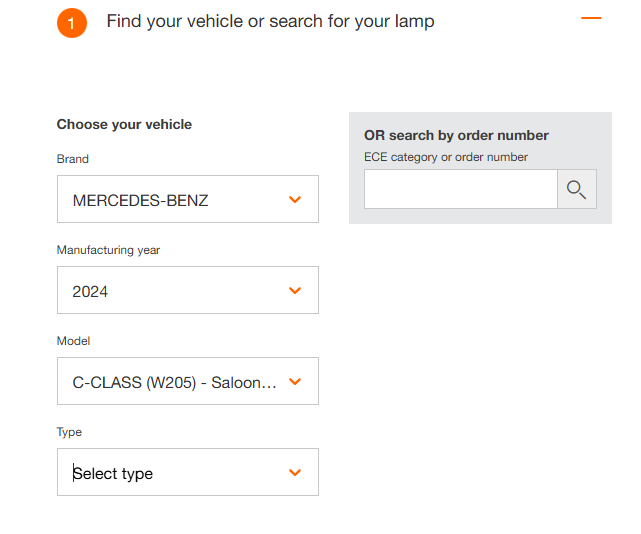Click the Model field label
Viewport: 641px width, 534px height.
[73, 341]
